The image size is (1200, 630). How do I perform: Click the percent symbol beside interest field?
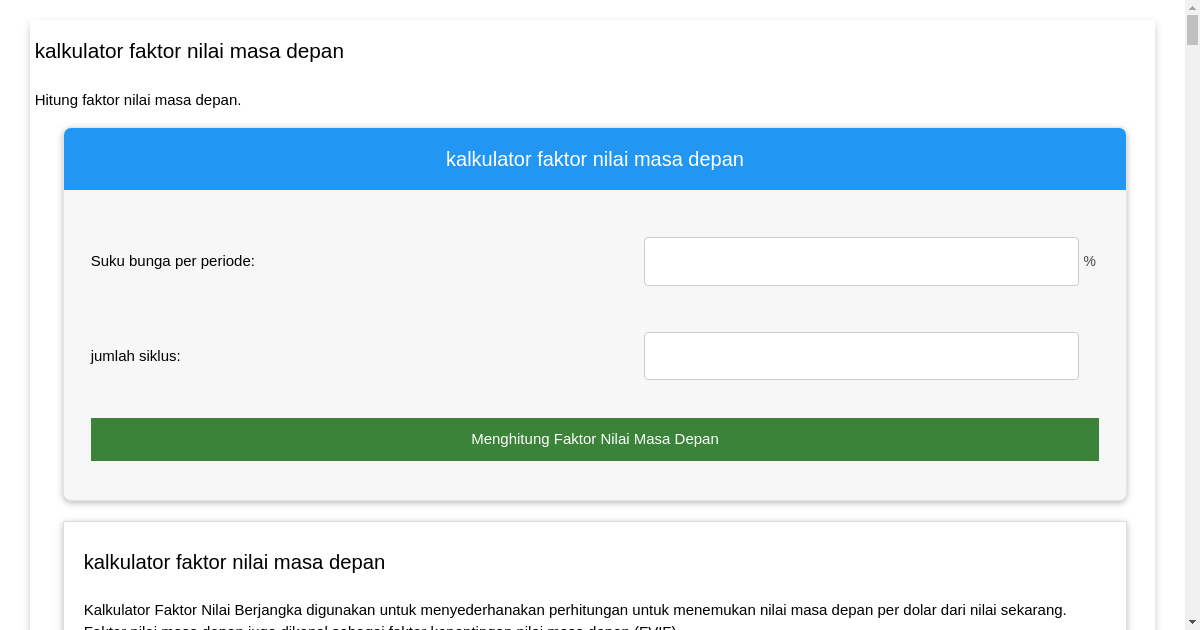pyautogui.click(x=1089, y=261)
